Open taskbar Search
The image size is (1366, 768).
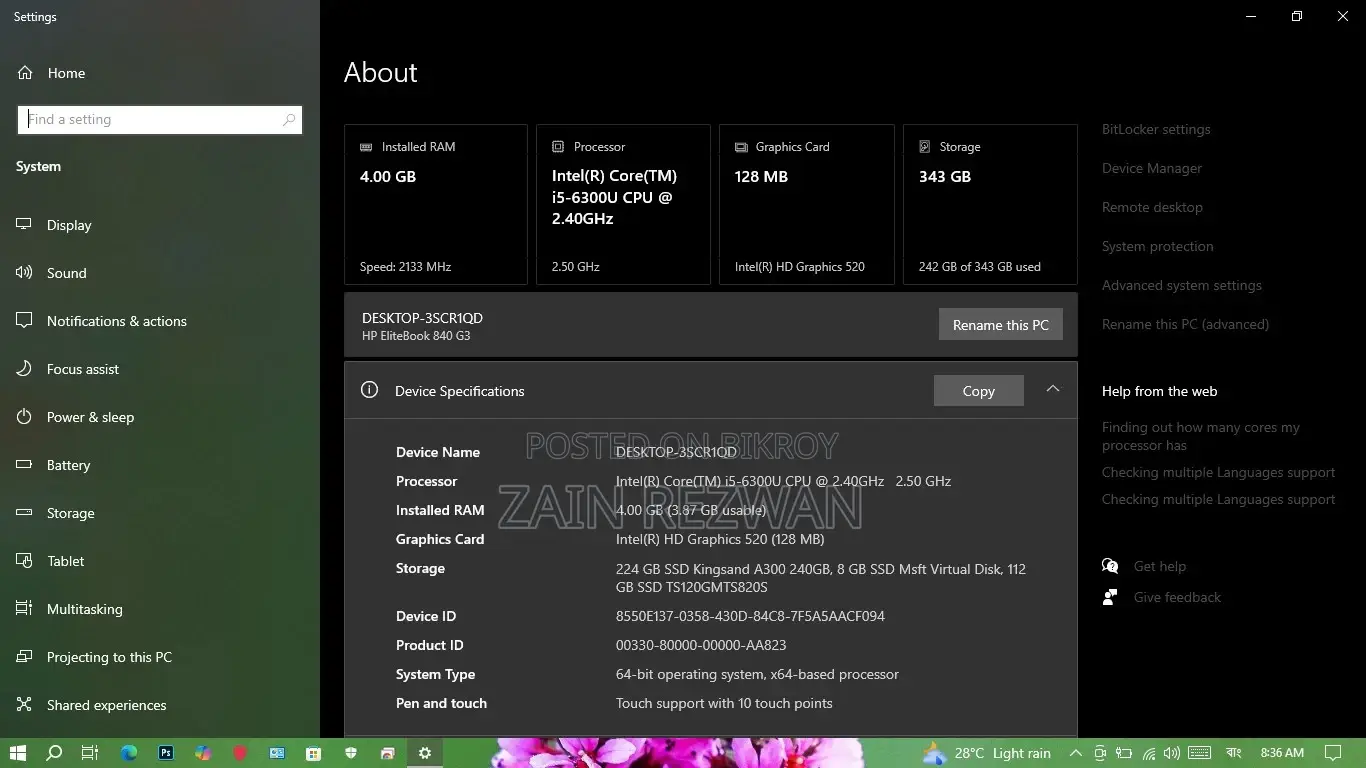pos(54,753)
